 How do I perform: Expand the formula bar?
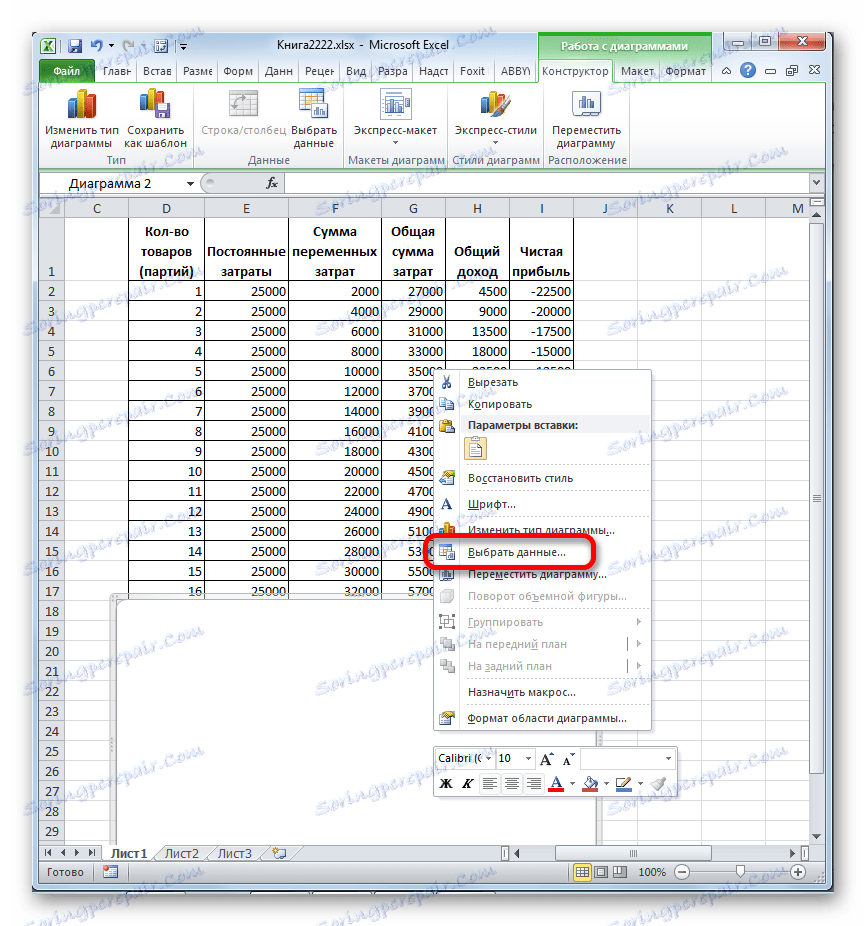click(816, 182)
